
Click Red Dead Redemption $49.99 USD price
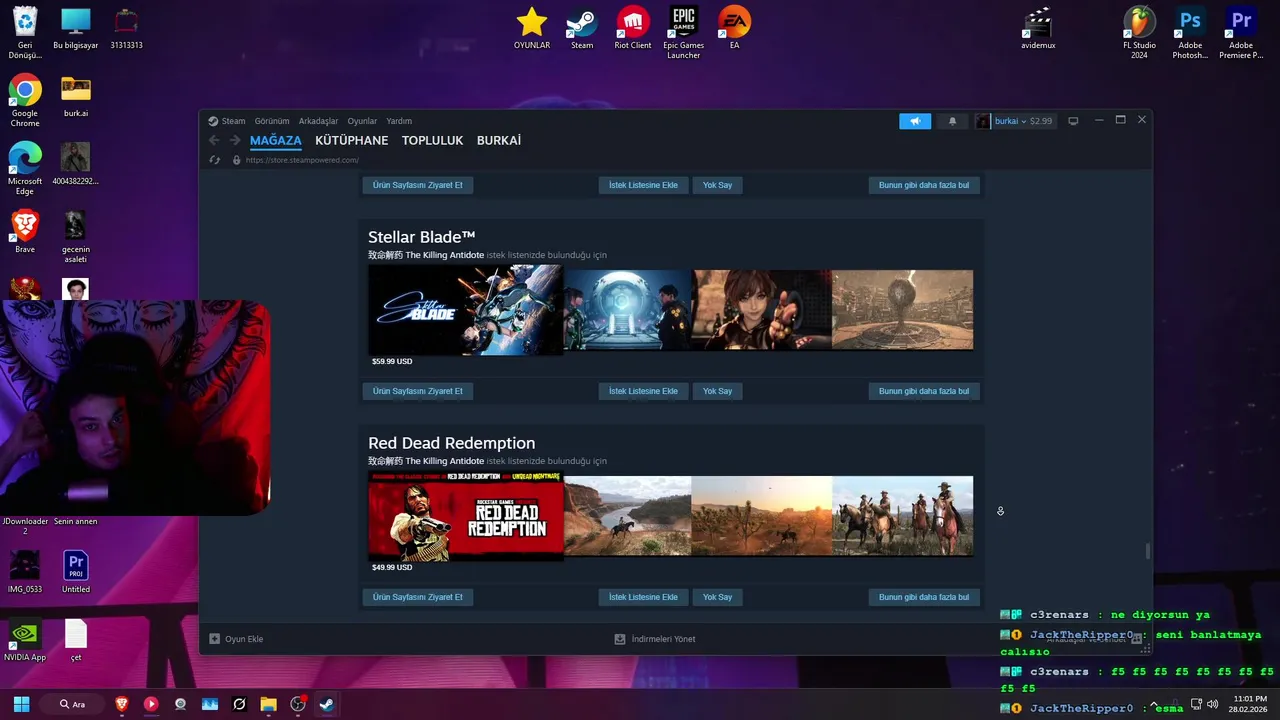[x=392, y=567]
